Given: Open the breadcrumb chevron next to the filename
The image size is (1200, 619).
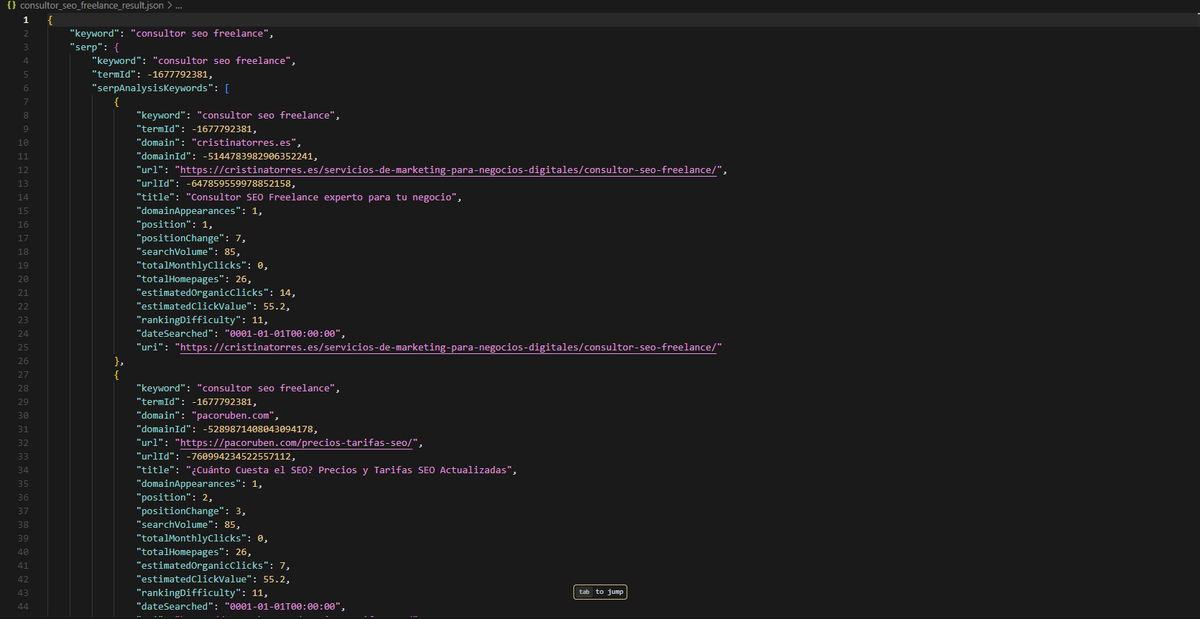Looking at the screenshot, I should (169, 5).
